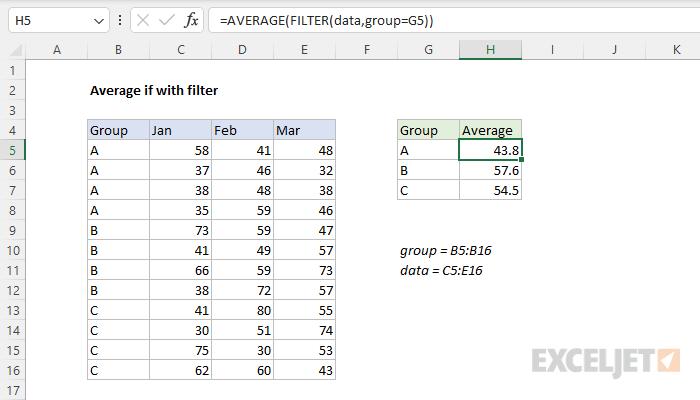Viewport: 700px width, 400px height.
Task: Select Jan value 73 in row 9
Action: click(180, 230)
